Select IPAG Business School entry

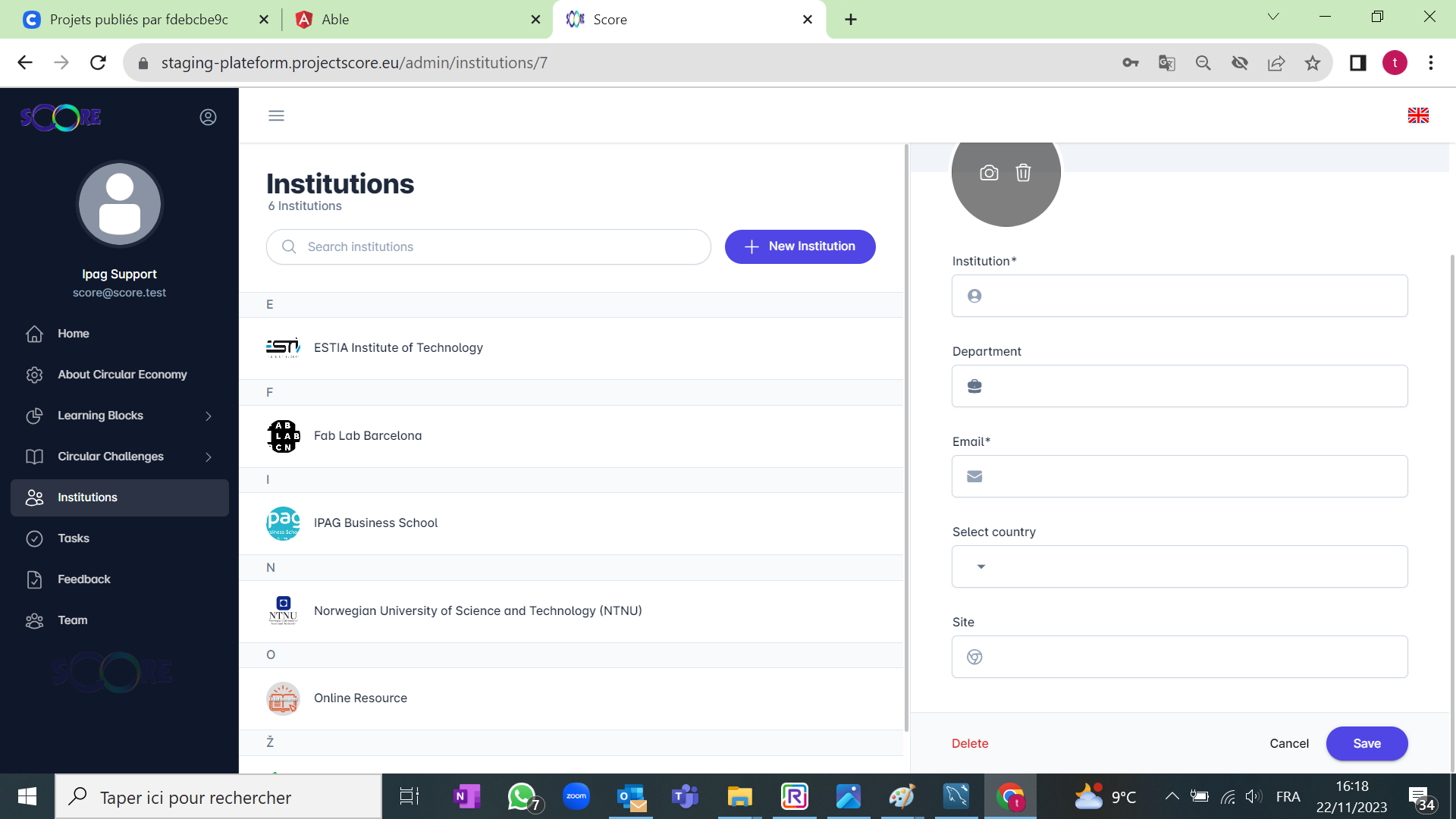point(376,522)
